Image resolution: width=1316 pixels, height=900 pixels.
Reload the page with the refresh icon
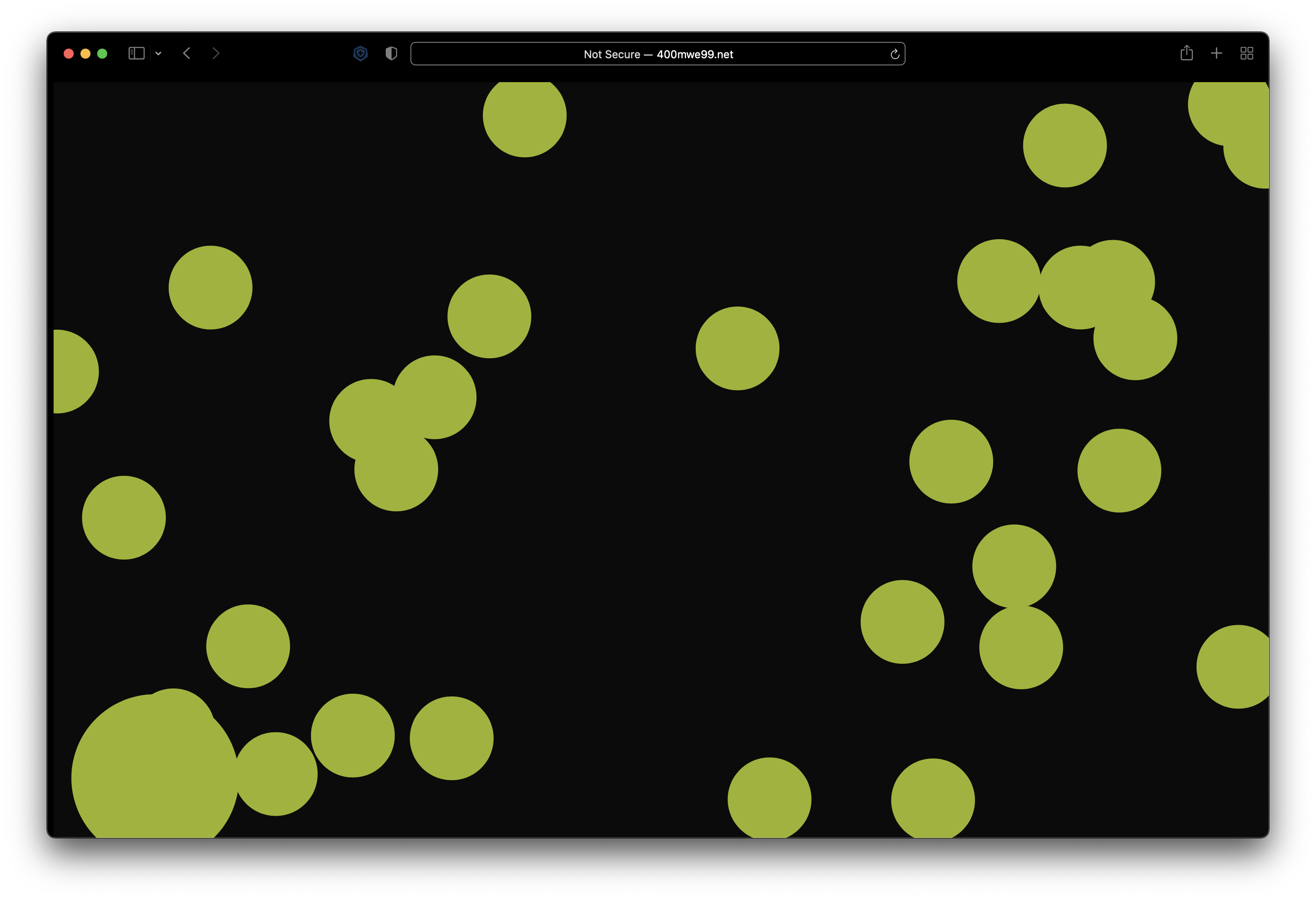[895, 54]
